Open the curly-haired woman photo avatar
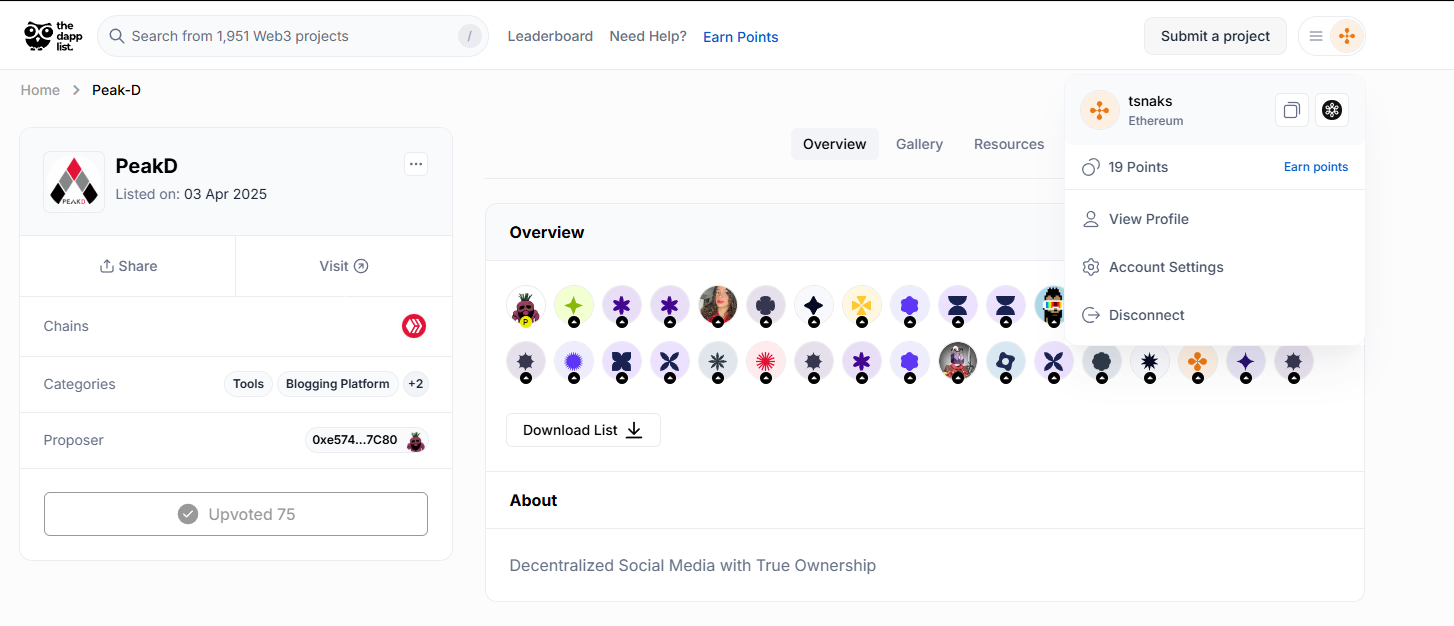1454x626 pixels. [718, 306]
